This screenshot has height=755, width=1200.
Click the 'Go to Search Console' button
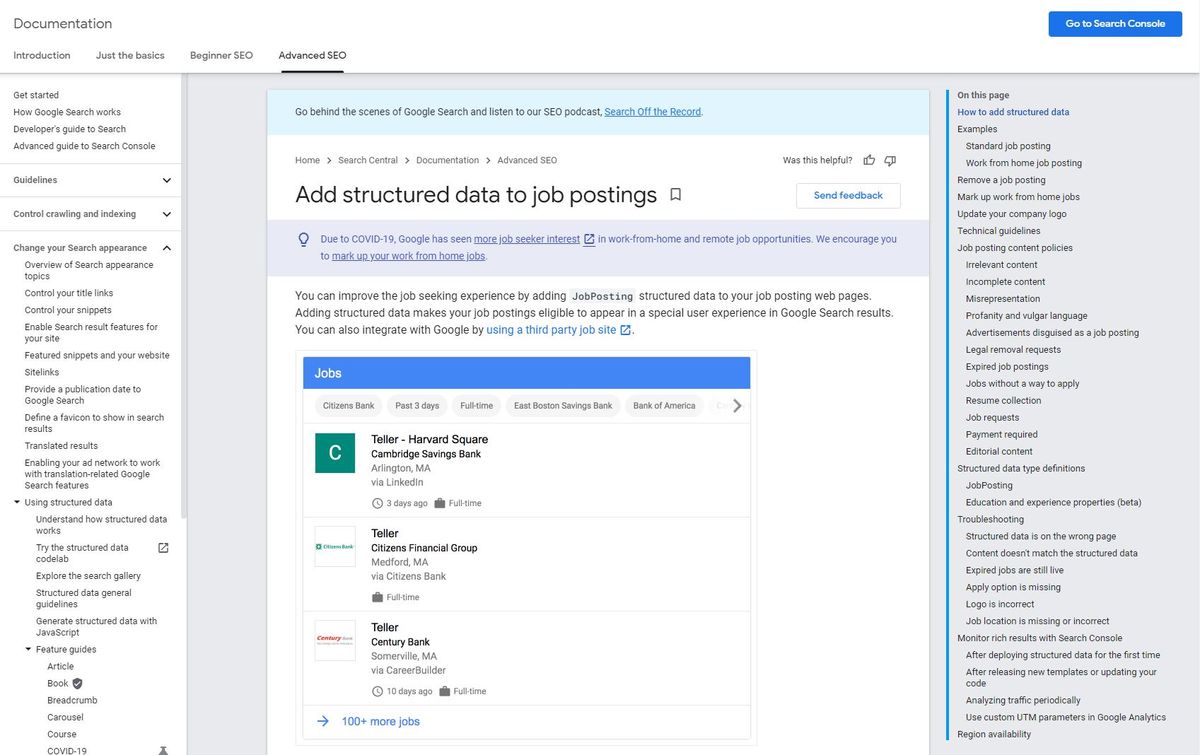point(1114,23)
